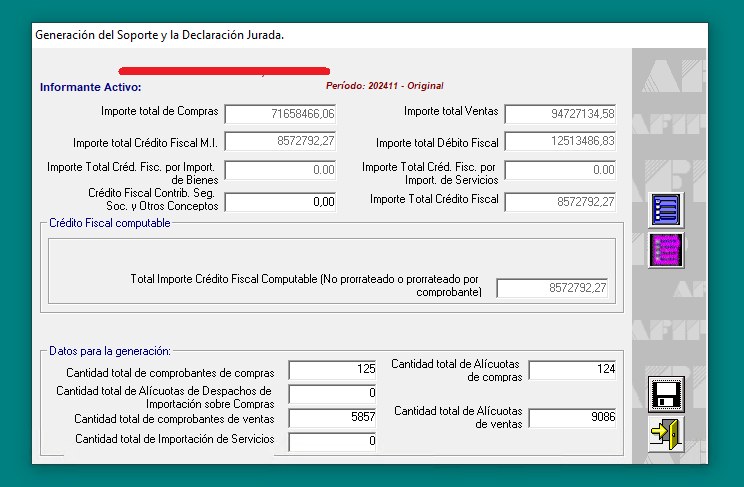Click Créd. Fisc. por Import. de Bienes field

(280, 170)
